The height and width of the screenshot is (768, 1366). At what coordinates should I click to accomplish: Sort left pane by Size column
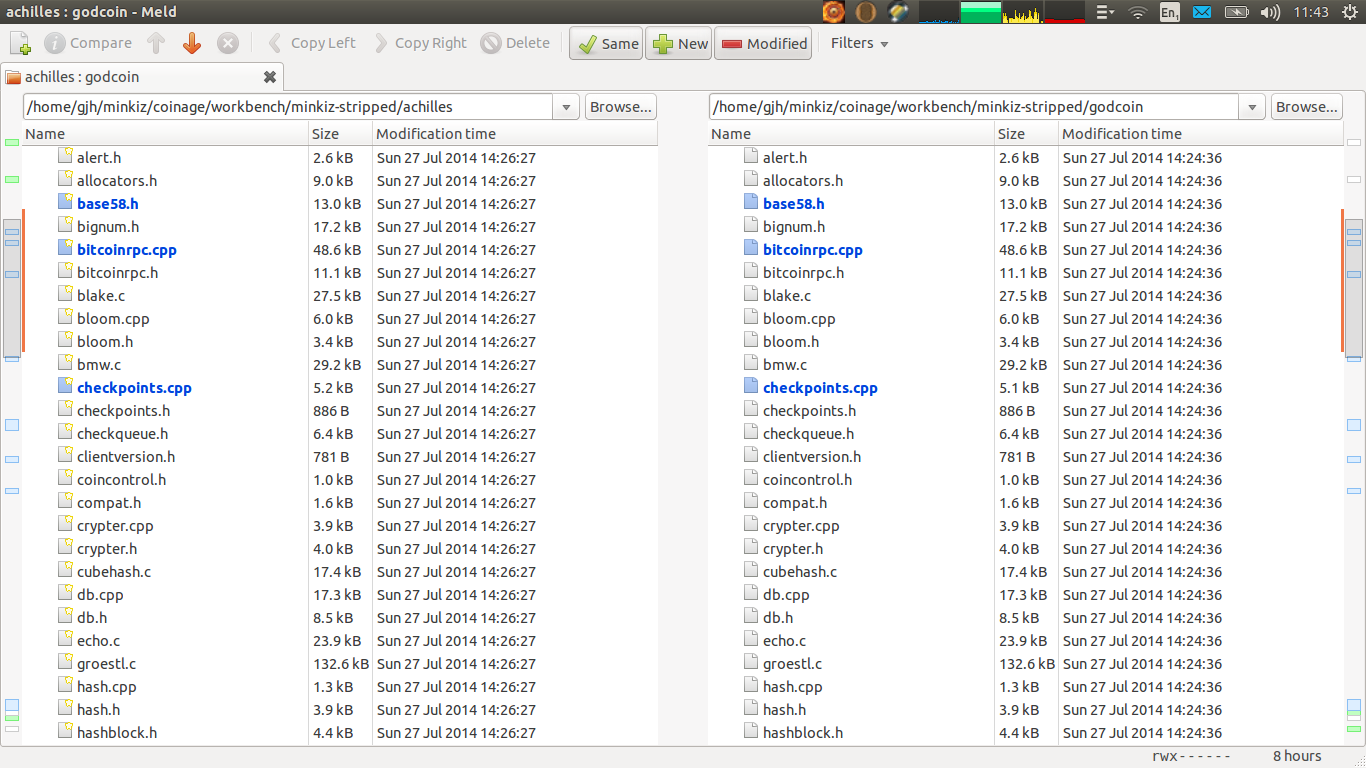coord(340,134)
